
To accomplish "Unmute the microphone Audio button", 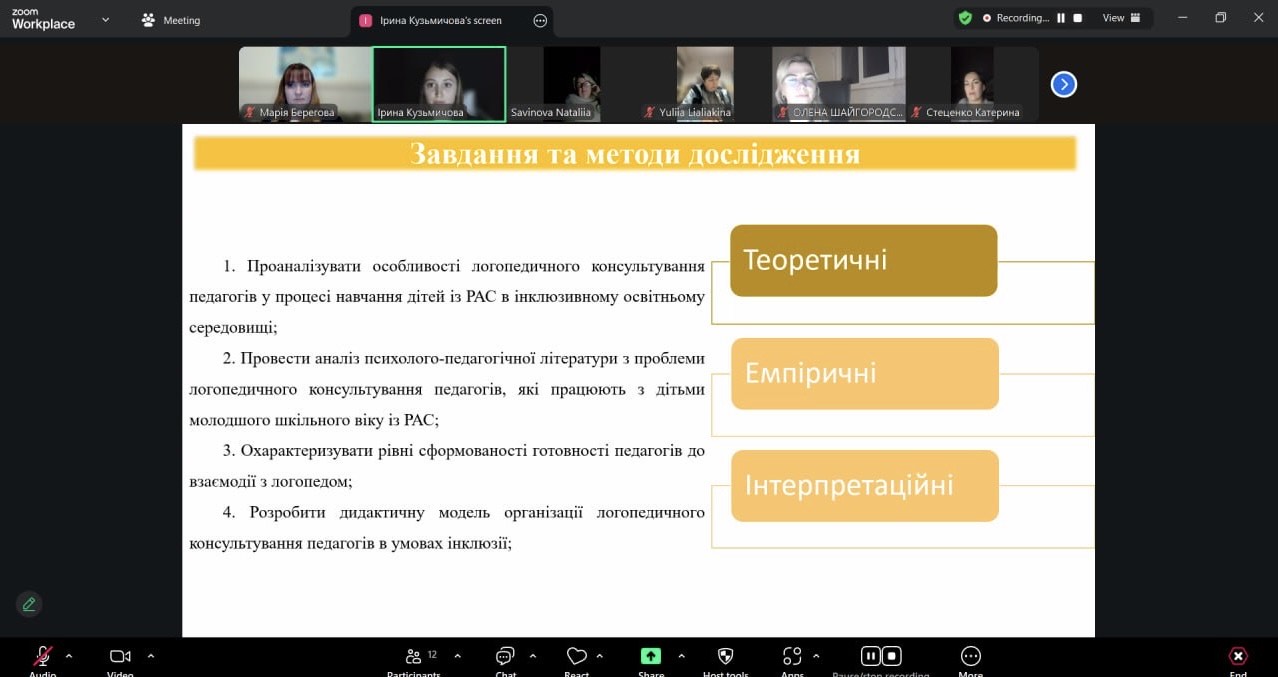I will [x=42, y=657].
